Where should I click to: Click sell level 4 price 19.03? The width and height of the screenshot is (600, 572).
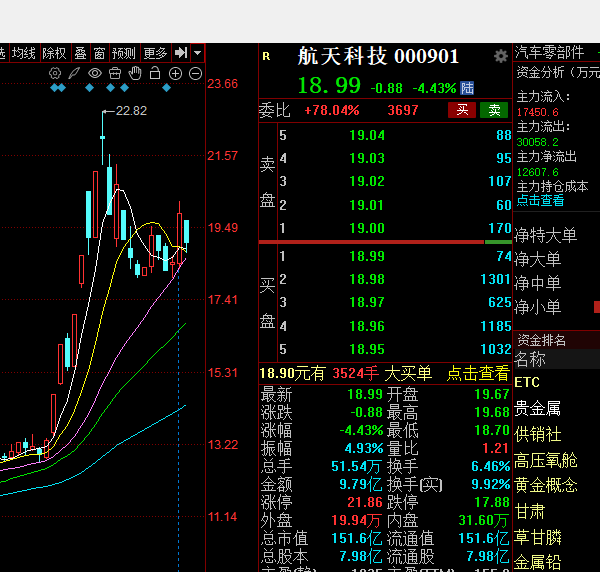coord(367,158)
